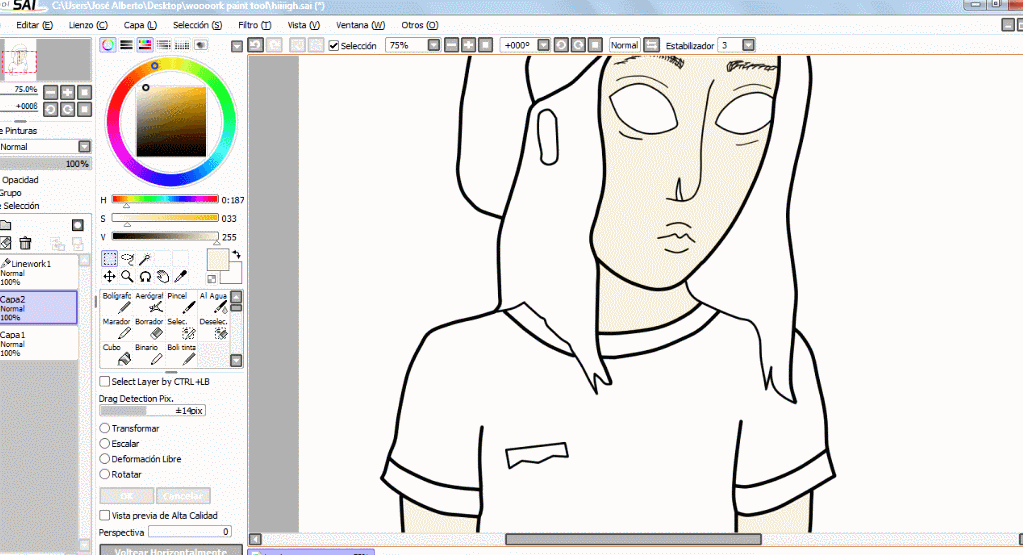Toggle the Selección checkbox in toolbar
This screenshot has height=555, width=1023.
coord(334,46)
